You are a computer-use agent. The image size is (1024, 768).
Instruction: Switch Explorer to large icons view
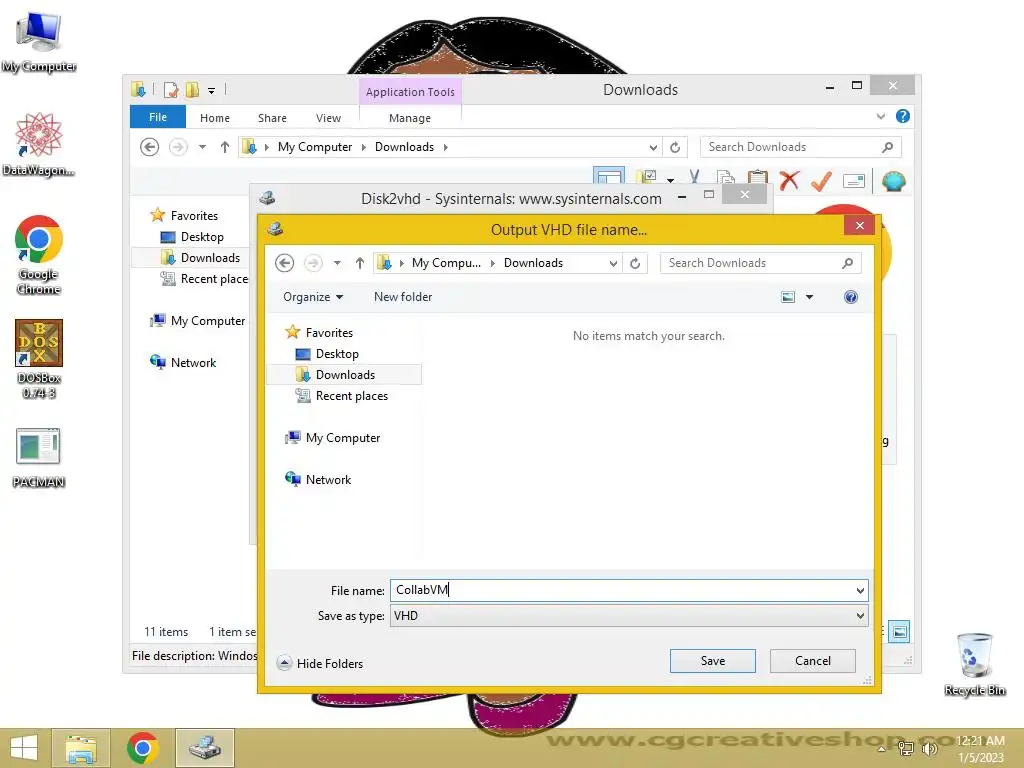[899, 631]
